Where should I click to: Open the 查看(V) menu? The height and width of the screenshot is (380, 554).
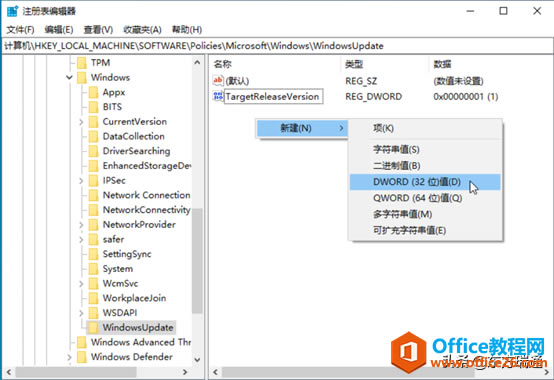[x=98, y=30]
